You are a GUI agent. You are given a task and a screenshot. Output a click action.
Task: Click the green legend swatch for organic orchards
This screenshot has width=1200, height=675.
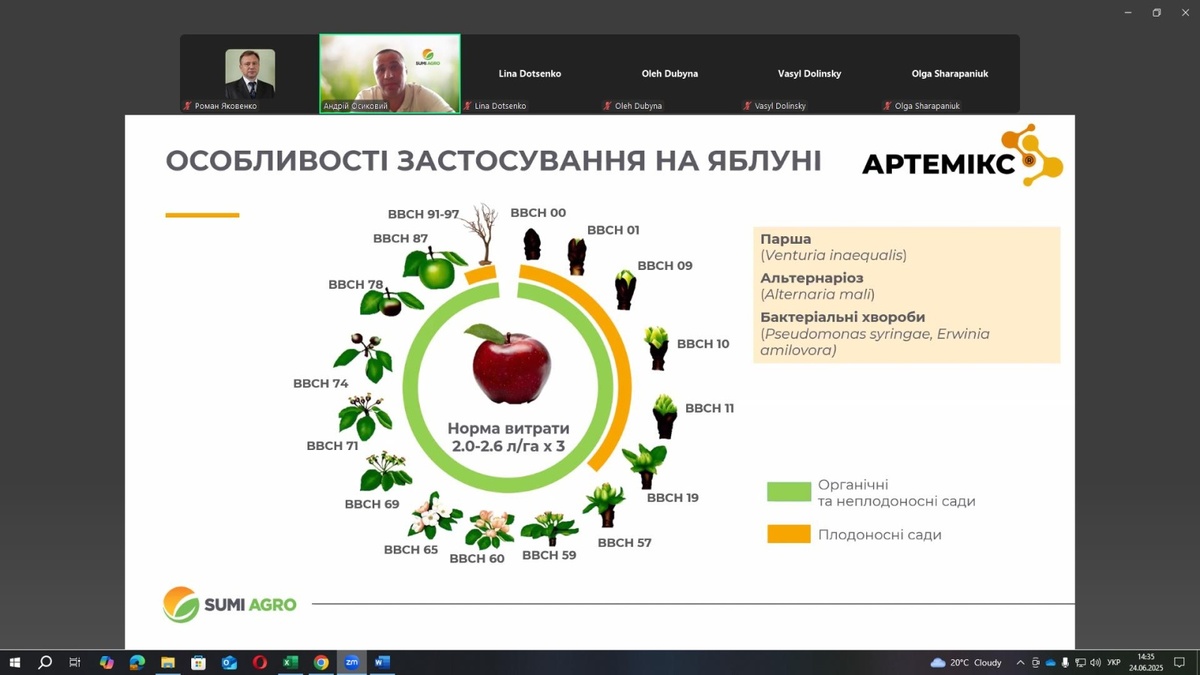point(789,491)
